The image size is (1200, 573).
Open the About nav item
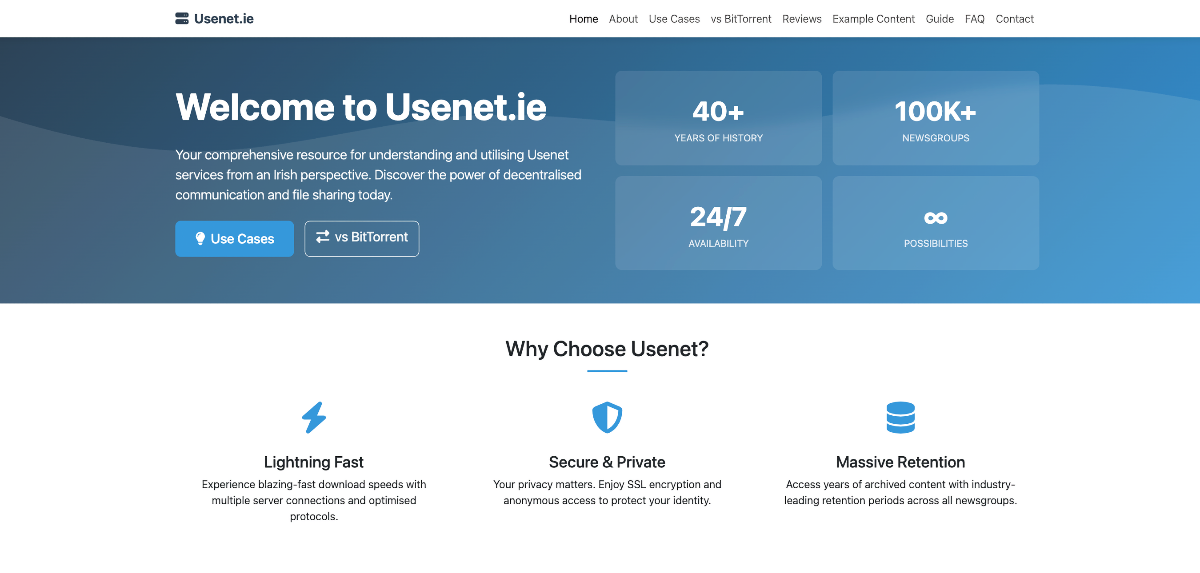[x=623, y=19]
